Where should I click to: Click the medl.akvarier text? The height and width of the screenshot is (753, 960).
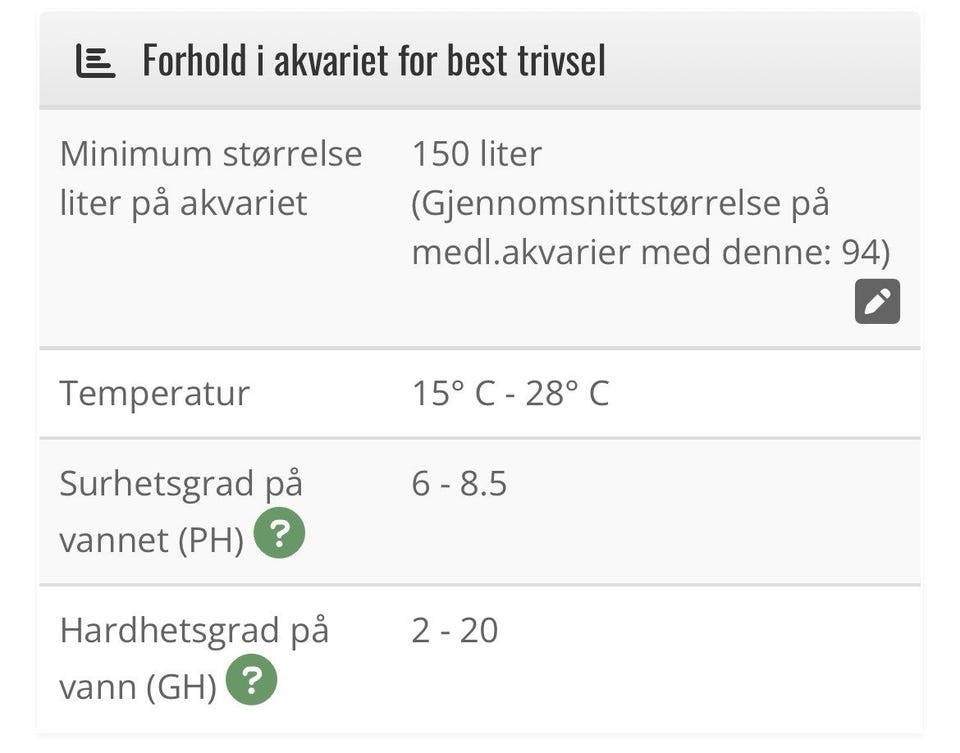pos(521,252)
